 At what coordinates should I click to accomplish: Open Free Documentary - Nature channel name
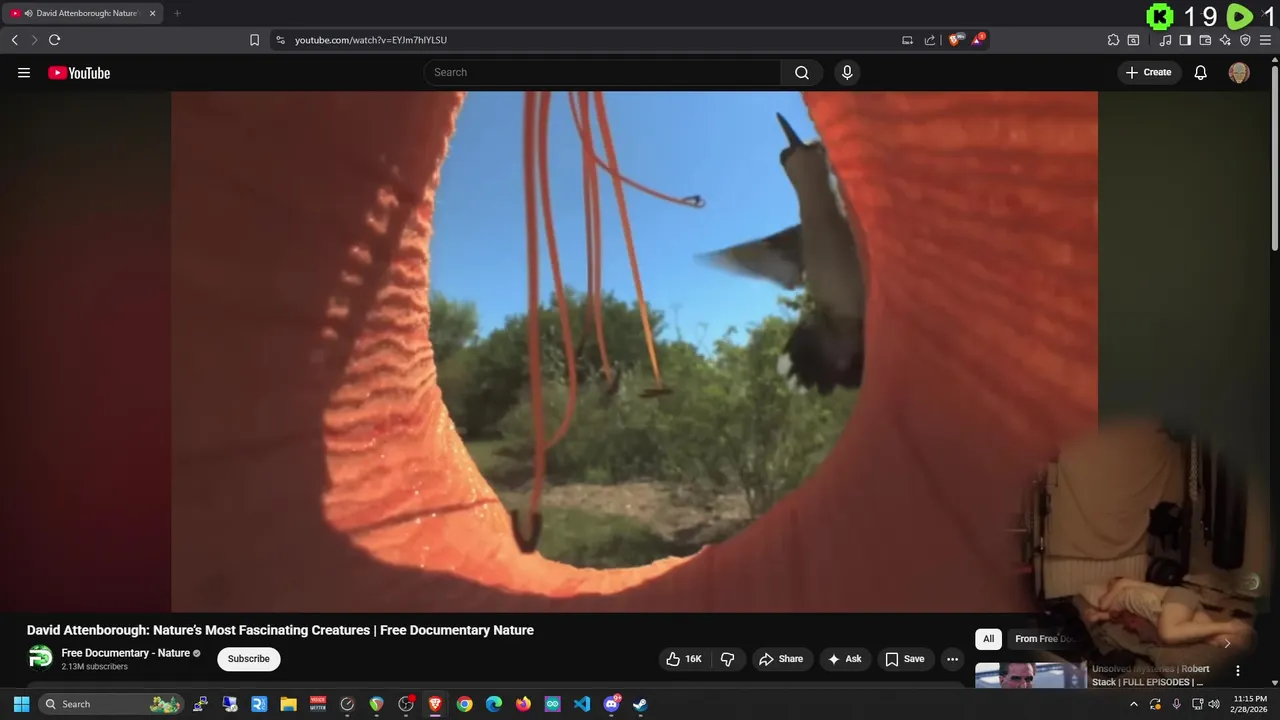126,653
